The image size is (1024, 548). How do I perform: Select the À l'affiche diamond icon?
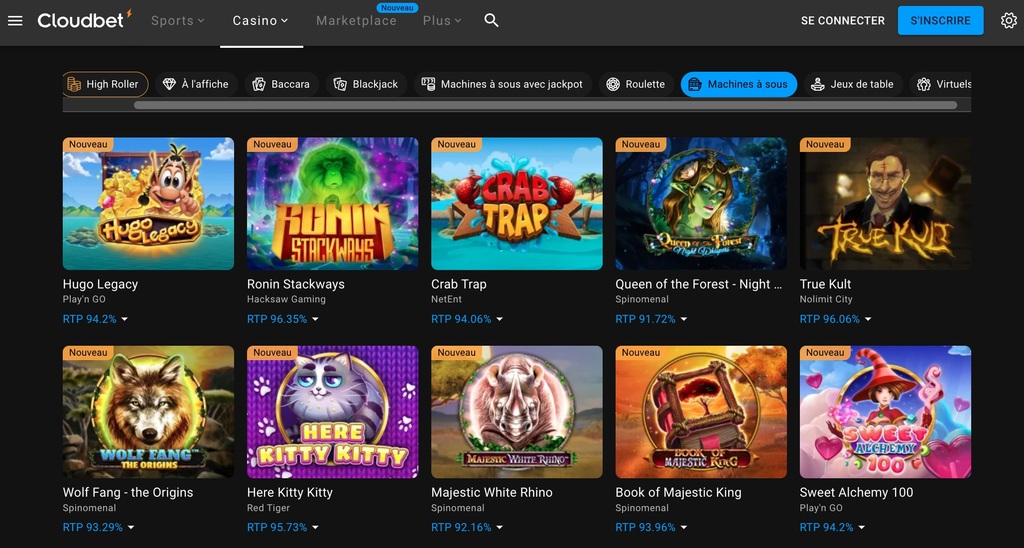click(169, 84)
